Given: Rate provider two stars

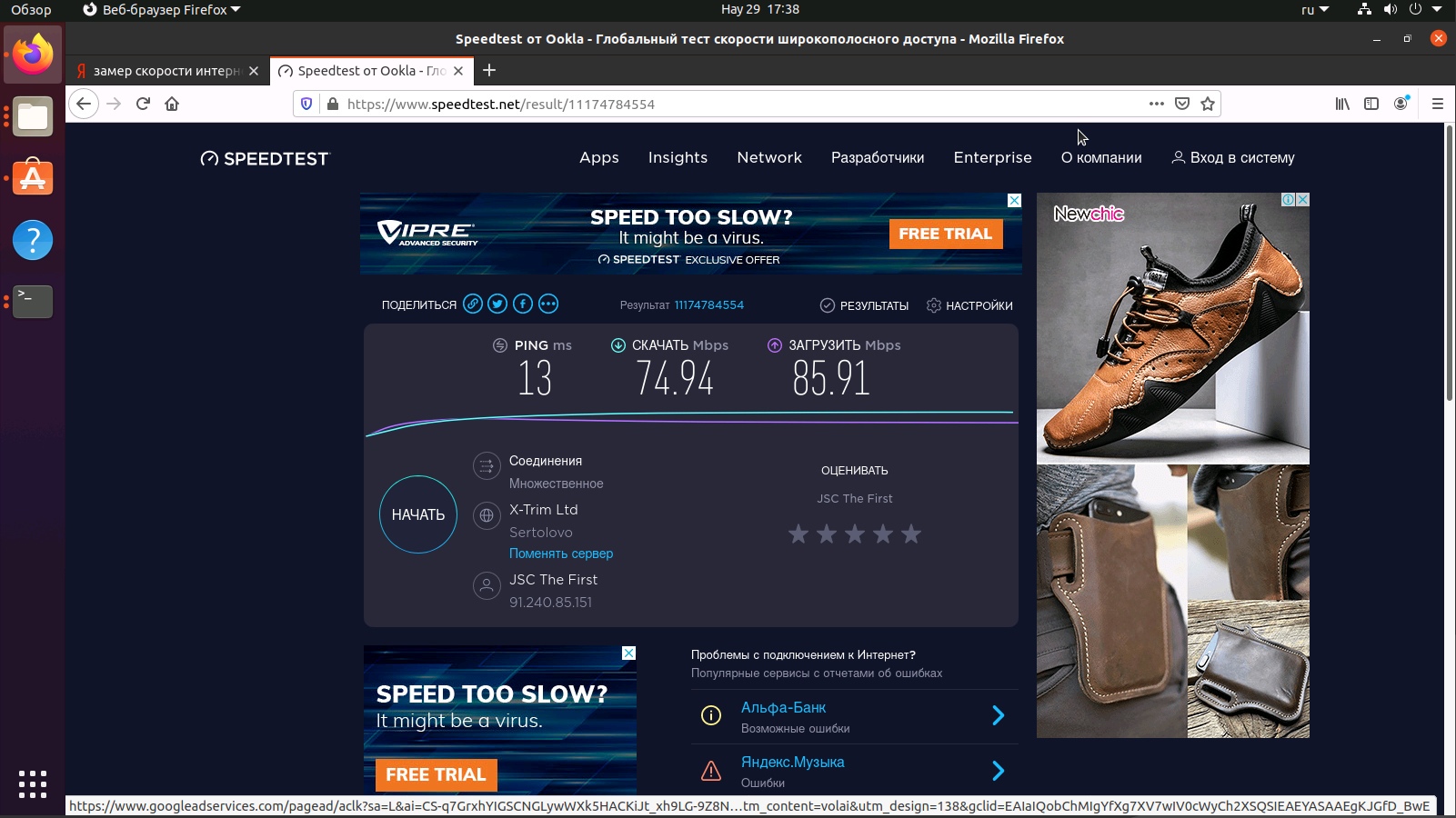Looking at the screenshot, I should [827, 534].
